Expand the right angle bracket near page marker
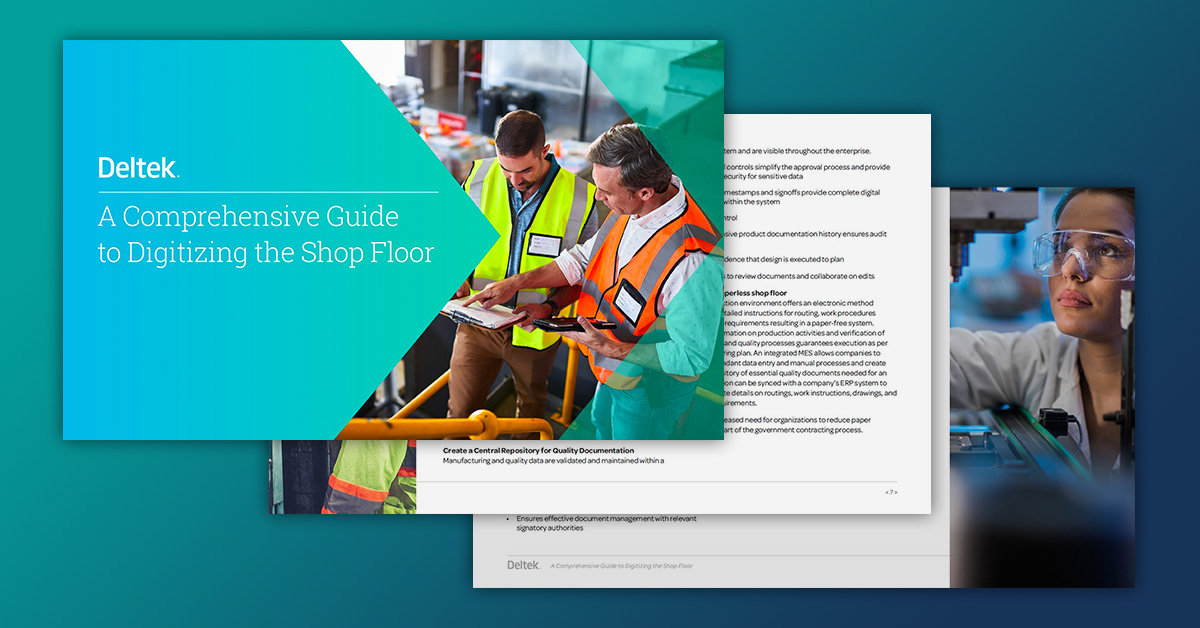Screen dimensions: 1200x628 point(898,492)
